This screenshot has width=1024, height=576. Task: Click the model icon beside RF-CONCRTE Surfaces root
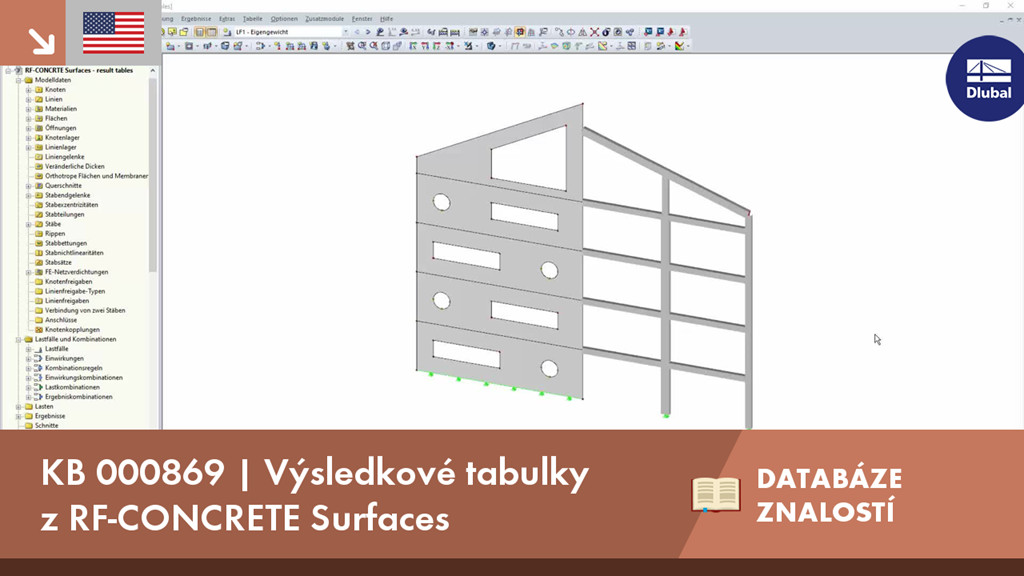pos(18,71)
